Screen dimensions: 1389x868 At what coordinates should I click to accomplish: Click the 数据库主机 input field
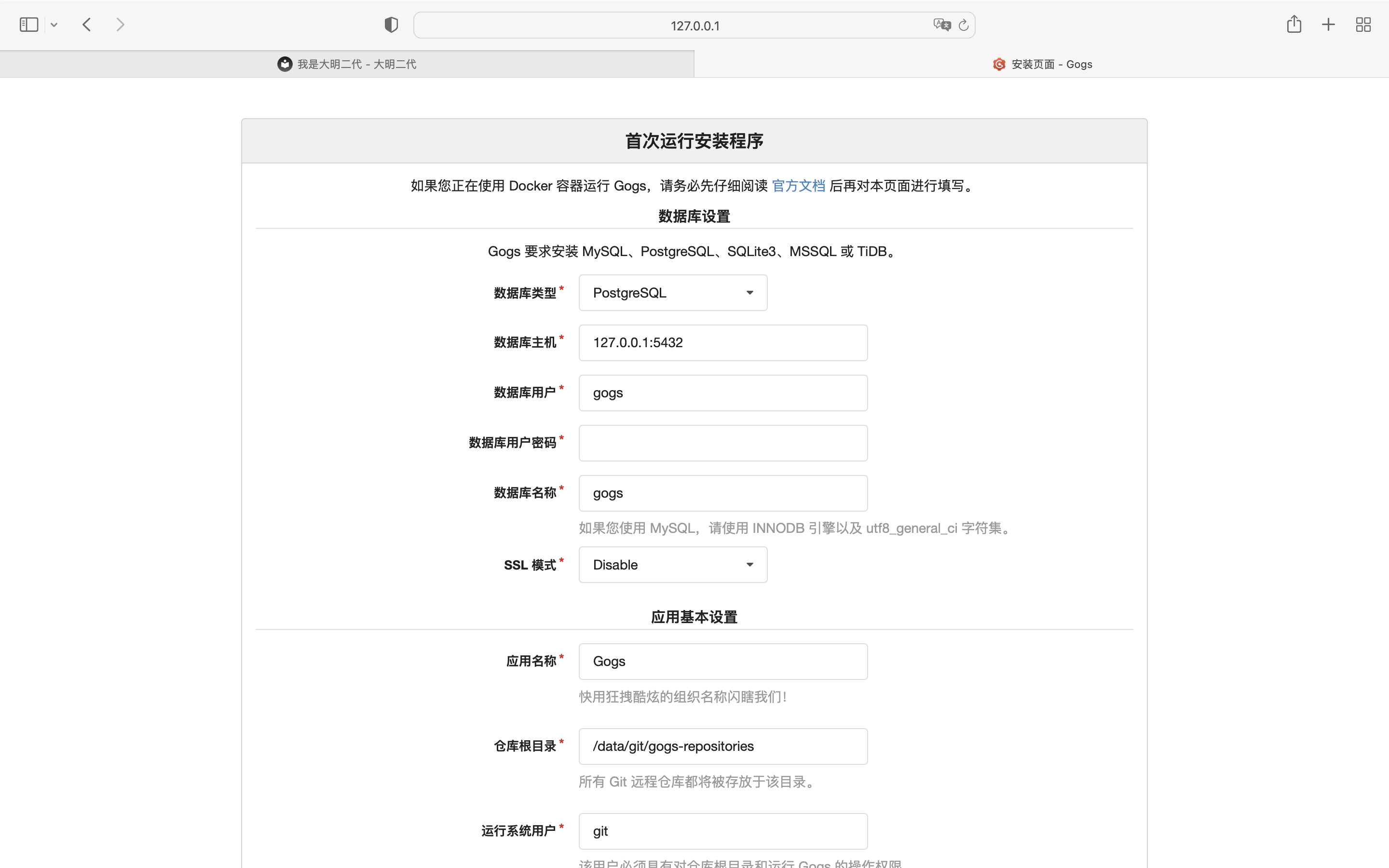(x=722, y=343)
